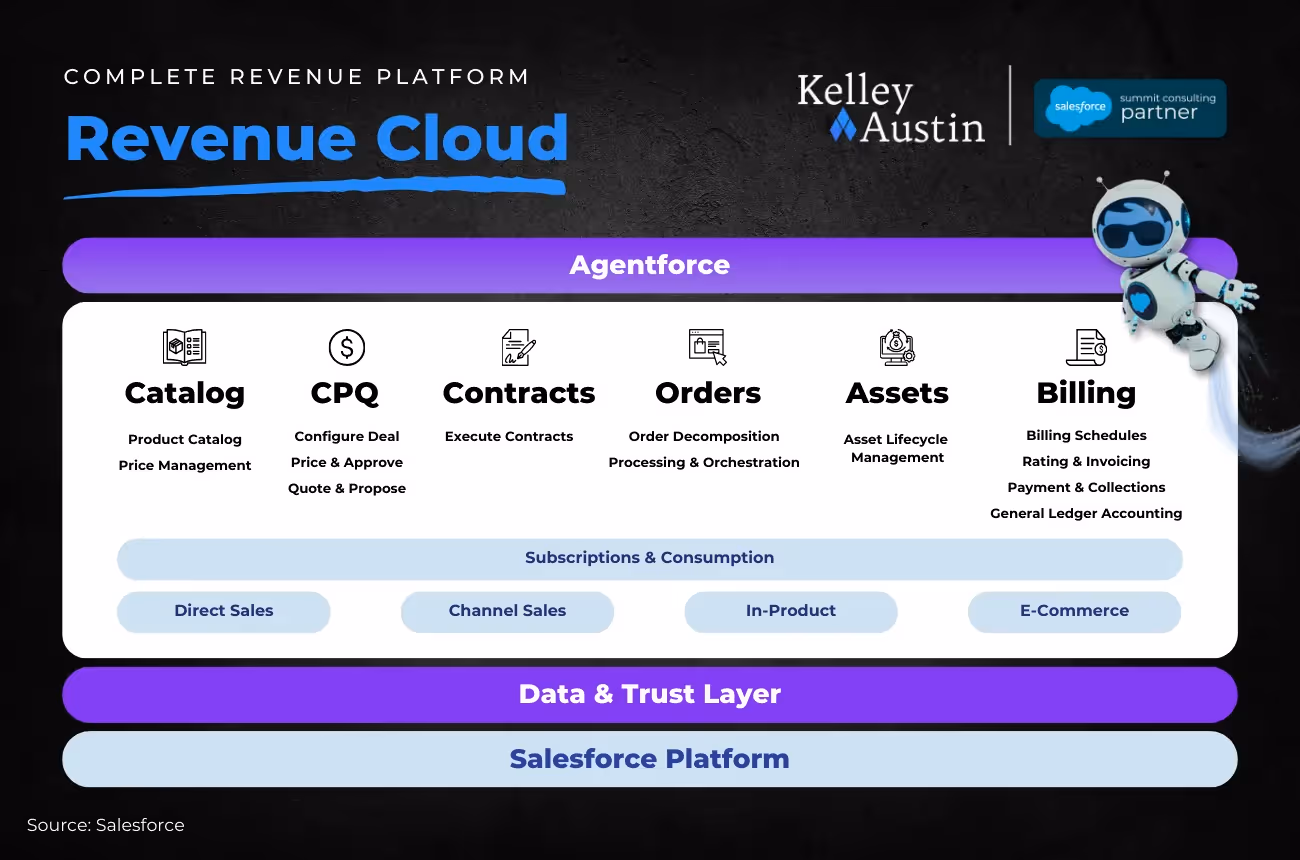This screenshot has width=1300, height=860.
Task: Select the Salesforce Platform bar
Action: pos(650,759)
